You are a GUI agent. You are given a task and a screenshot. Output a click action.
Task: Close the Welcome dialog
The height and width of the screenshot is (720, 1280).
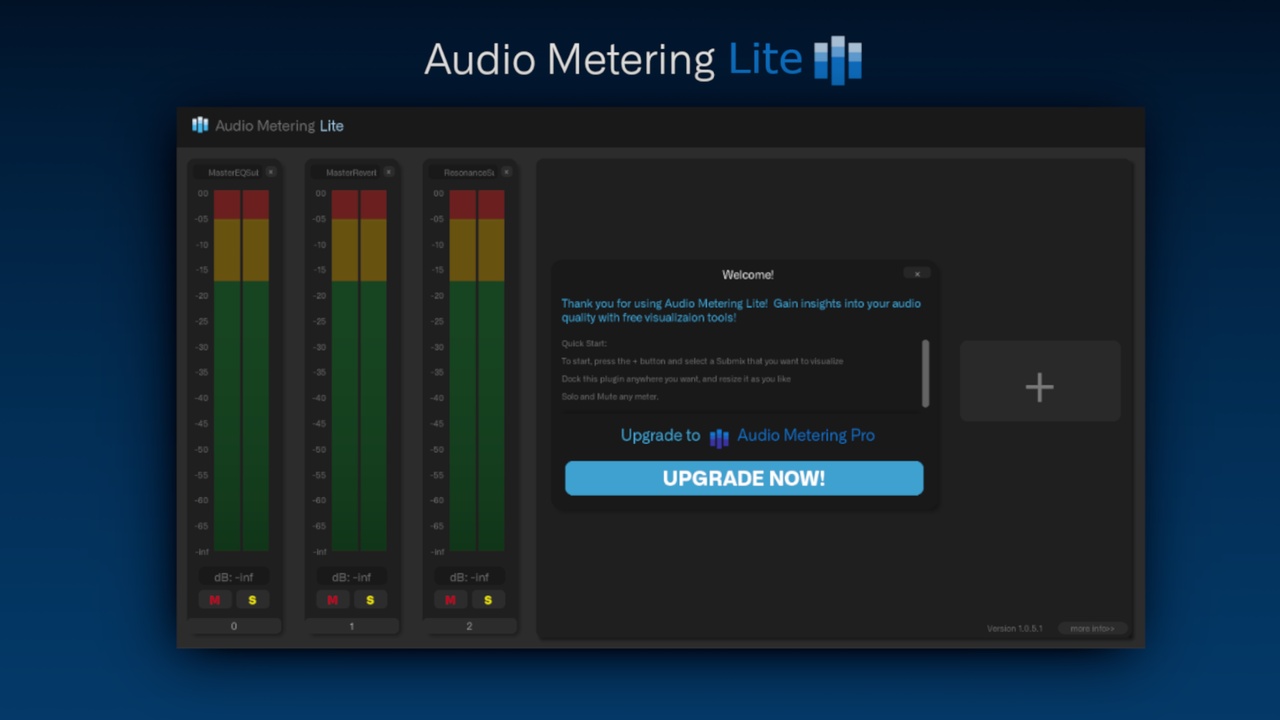917,274
